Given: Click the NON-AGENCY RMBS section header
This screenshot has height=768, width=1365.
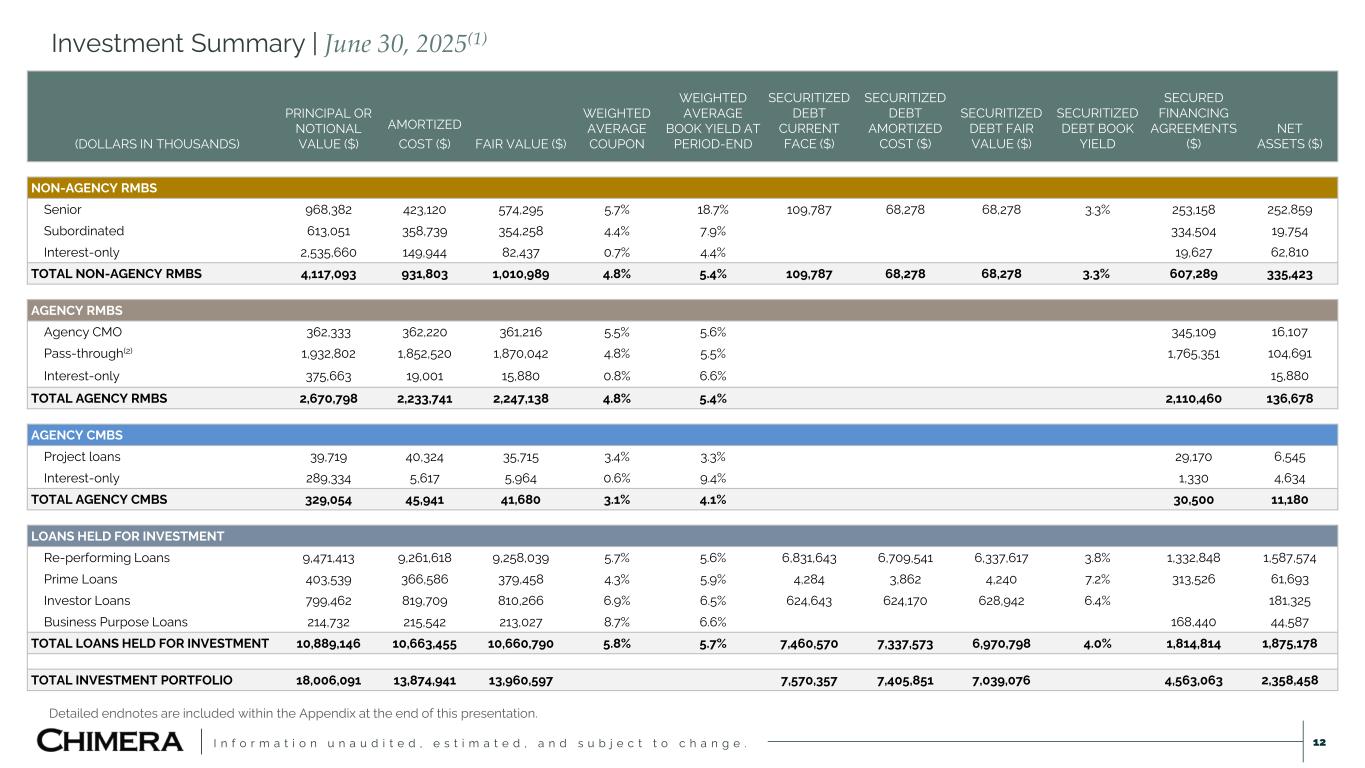Looking at the screenshot, I should [x=94, y=188].
